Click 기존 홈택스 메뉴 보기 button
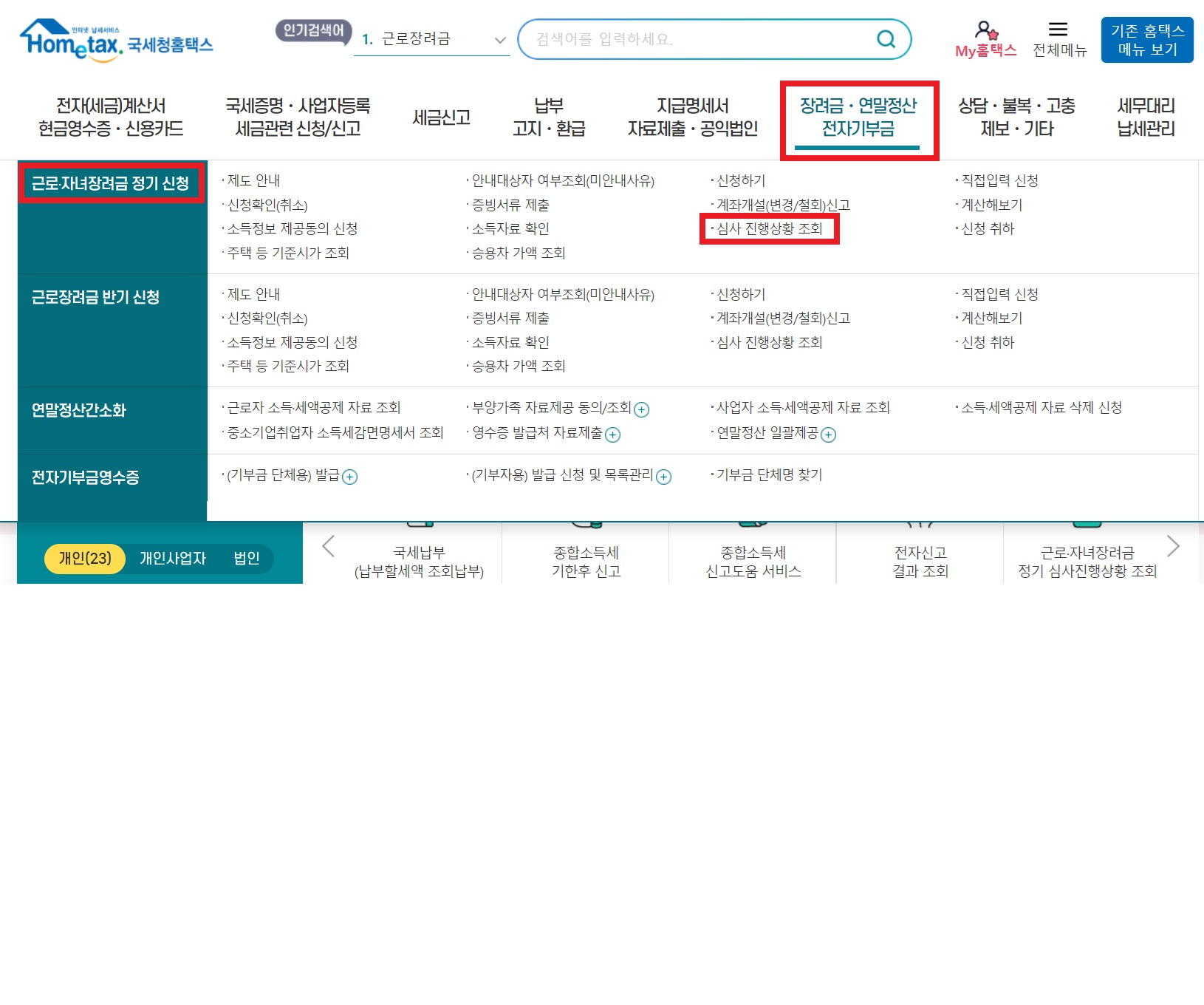 point(1147,40)
